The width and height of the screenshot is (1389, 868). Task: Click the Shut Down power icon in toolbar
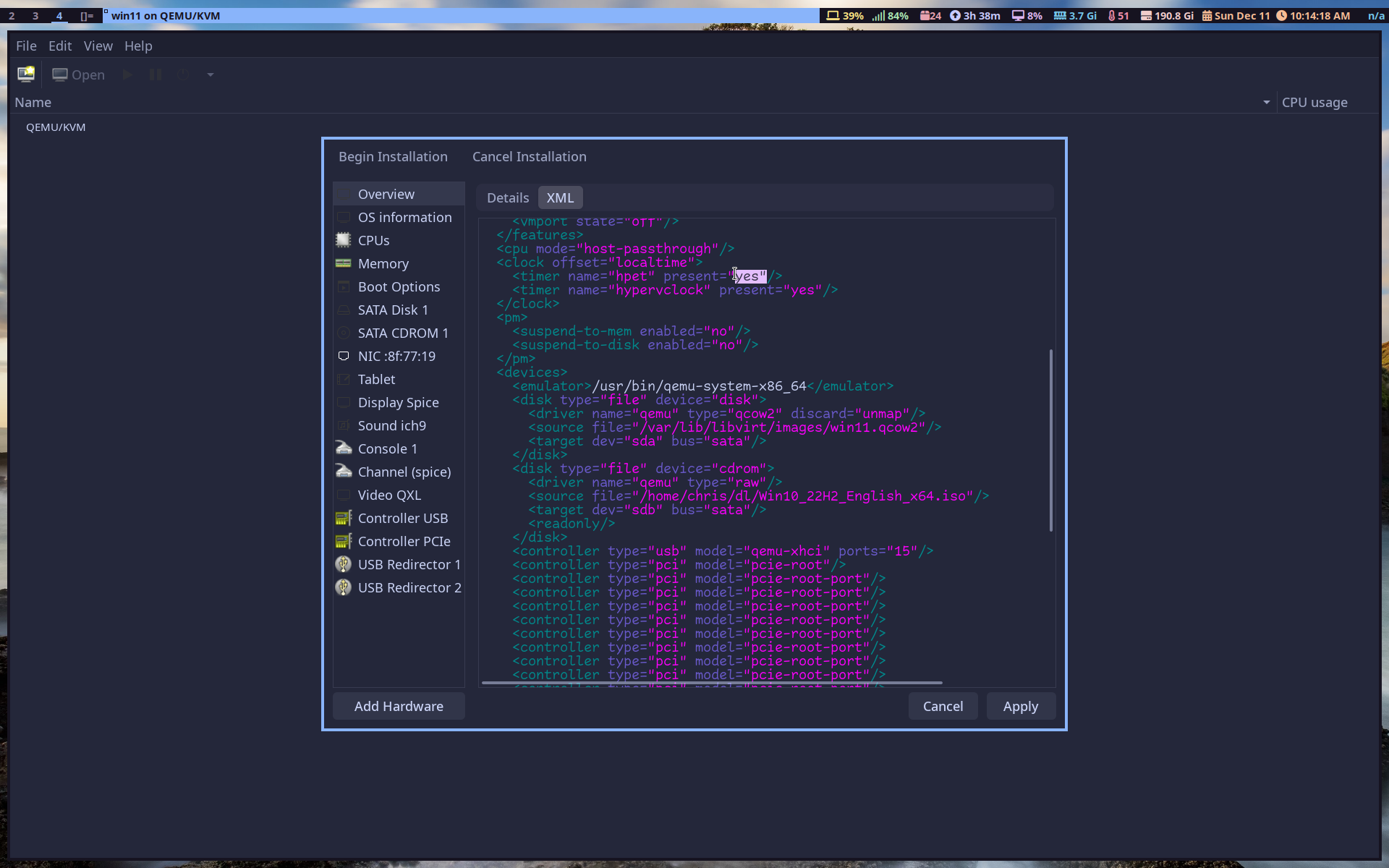click(183, 75)
